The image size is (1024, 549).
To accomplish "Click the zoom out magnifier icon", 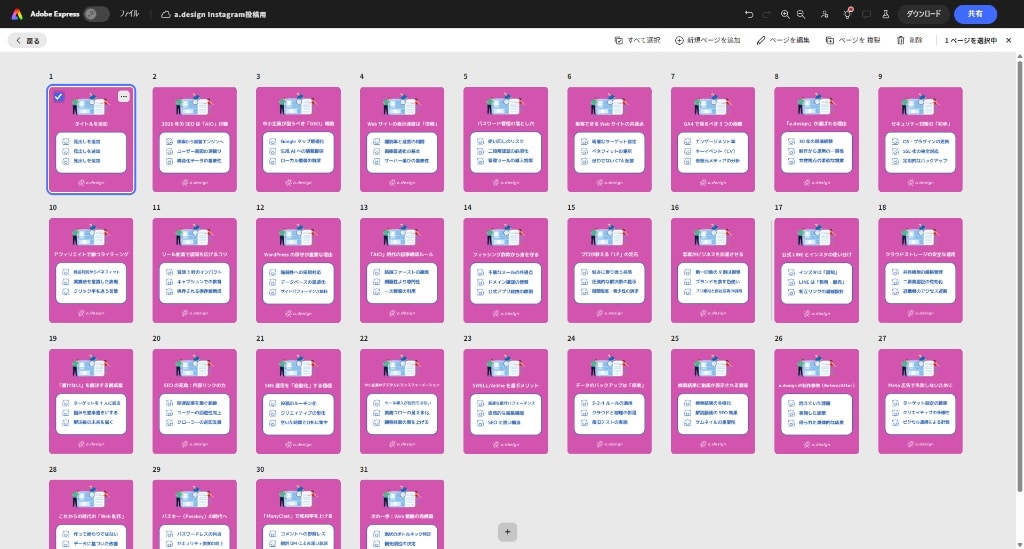I will click(801, 14).
